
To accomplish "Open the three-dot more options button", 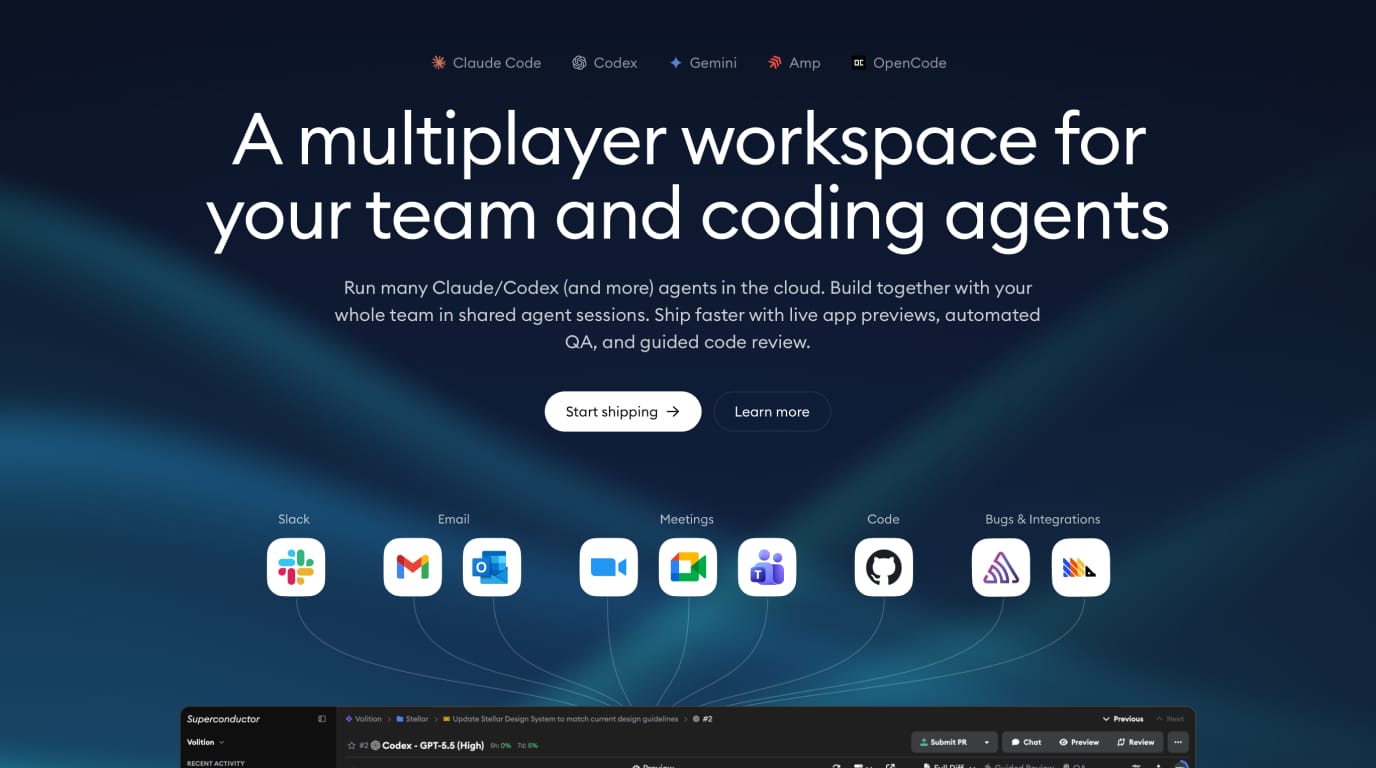I will (1178, 742).
